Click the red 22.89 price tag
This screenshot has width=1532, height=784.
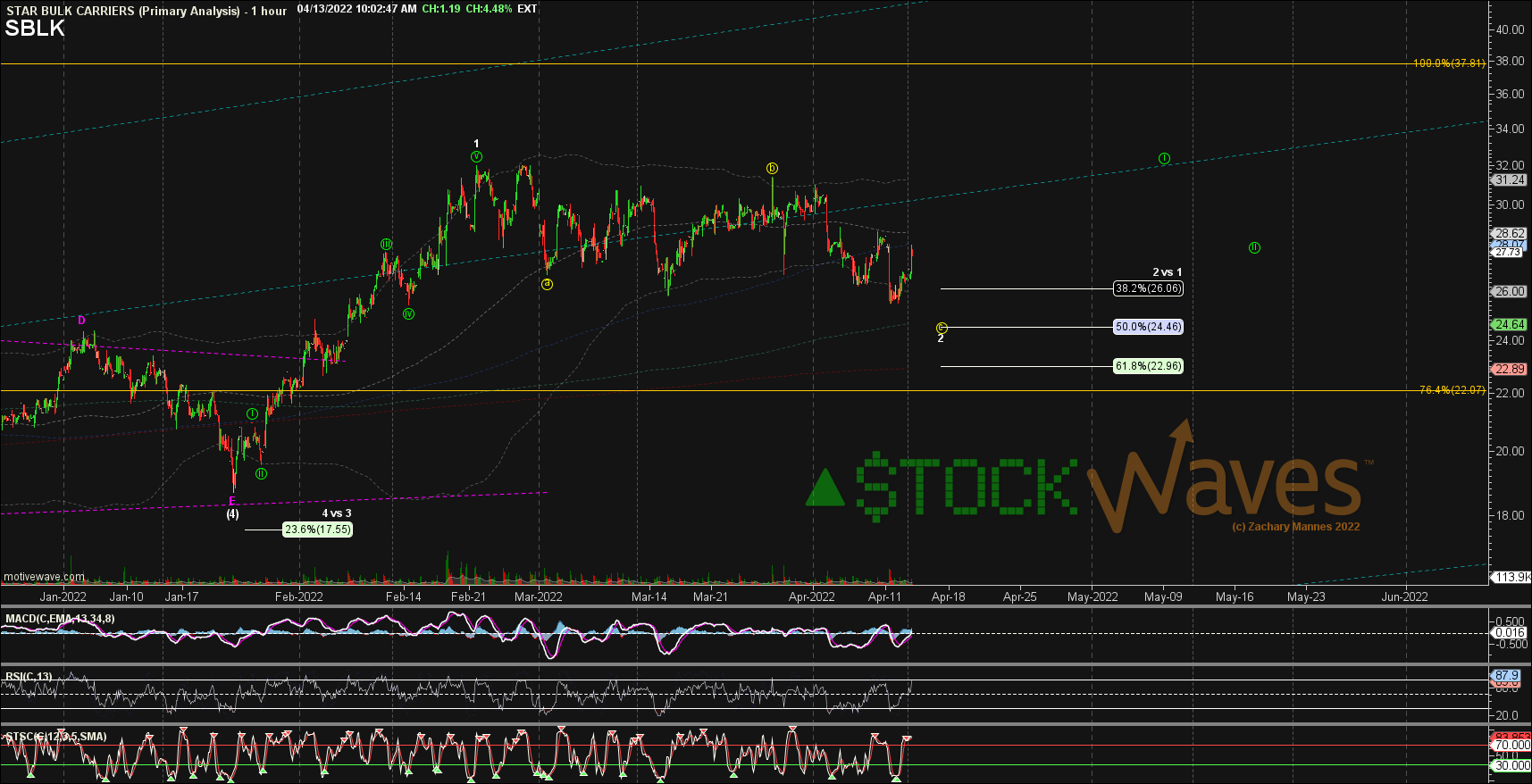[1510, 369]
